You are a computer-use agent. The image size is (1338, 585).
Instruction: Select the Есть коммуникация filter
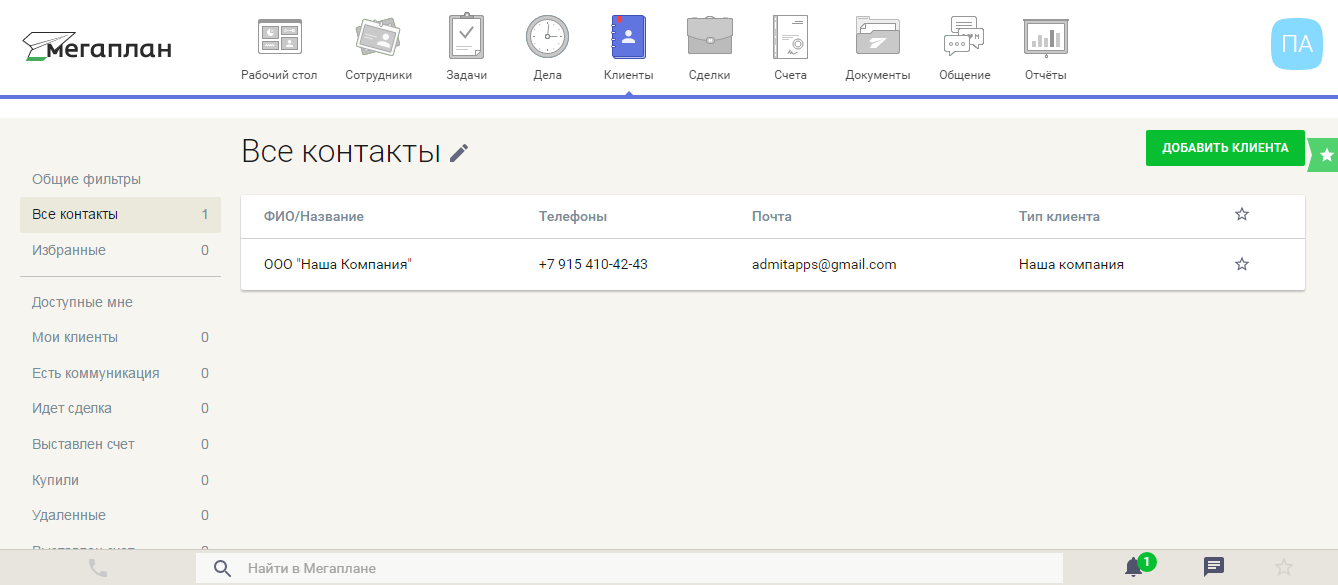(120, 373)
